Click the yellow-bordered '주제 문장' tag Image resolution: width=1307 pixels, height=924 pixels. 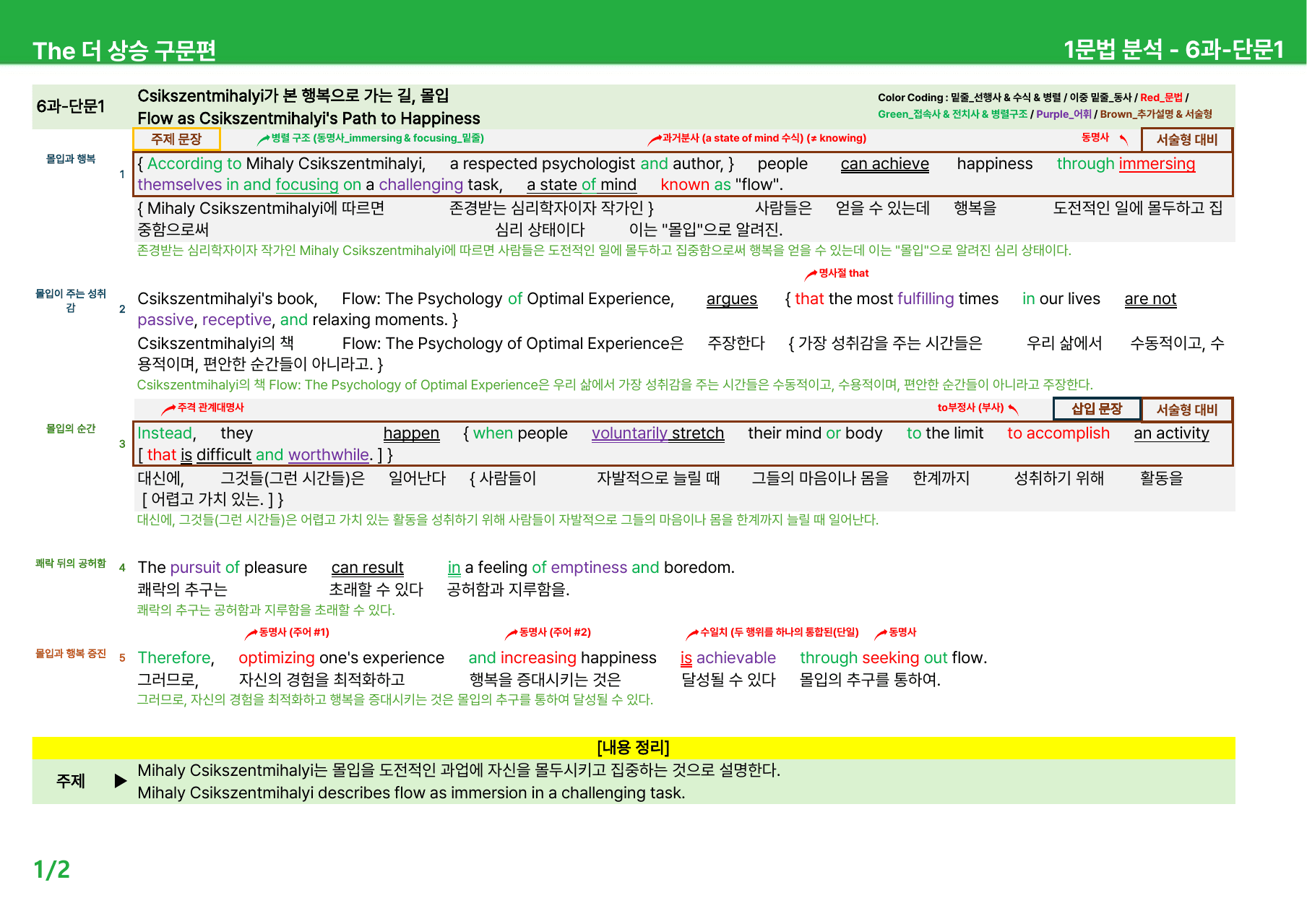pos(176,139)
